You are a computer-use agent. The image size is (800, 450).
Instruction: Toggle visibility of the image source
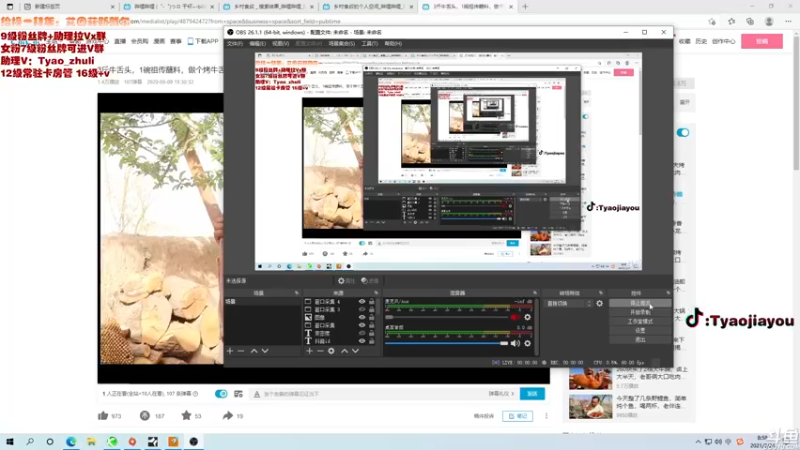(362, 317)
